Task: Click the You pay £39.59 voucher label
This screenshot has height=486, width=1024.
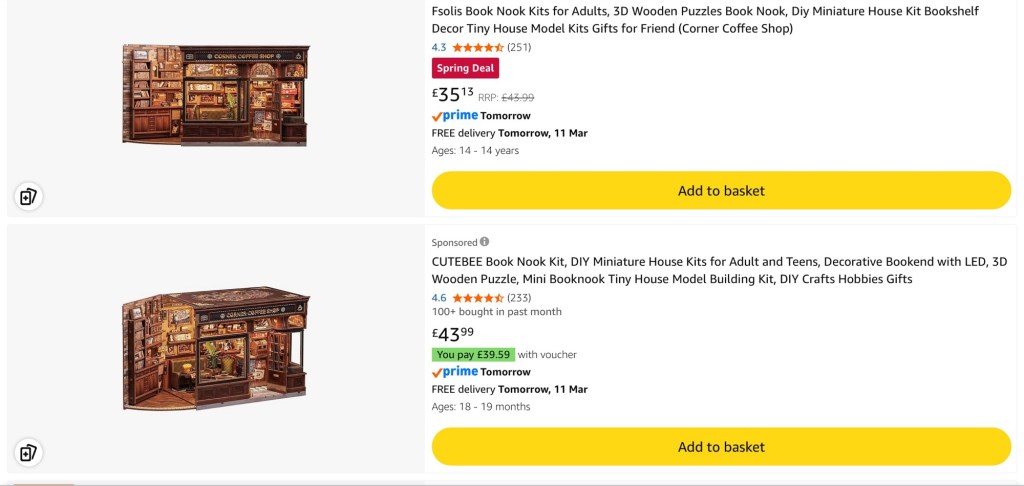Action: [x=473, y=354]
